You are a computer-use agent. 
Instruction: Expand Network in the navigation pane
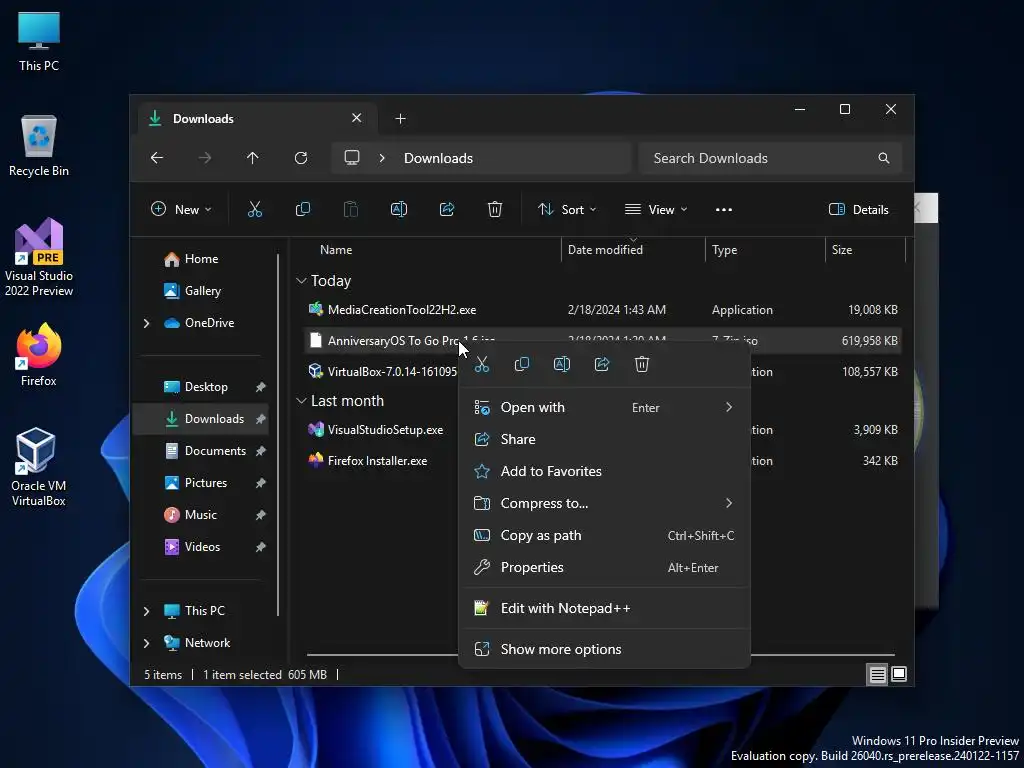point(146,643)
